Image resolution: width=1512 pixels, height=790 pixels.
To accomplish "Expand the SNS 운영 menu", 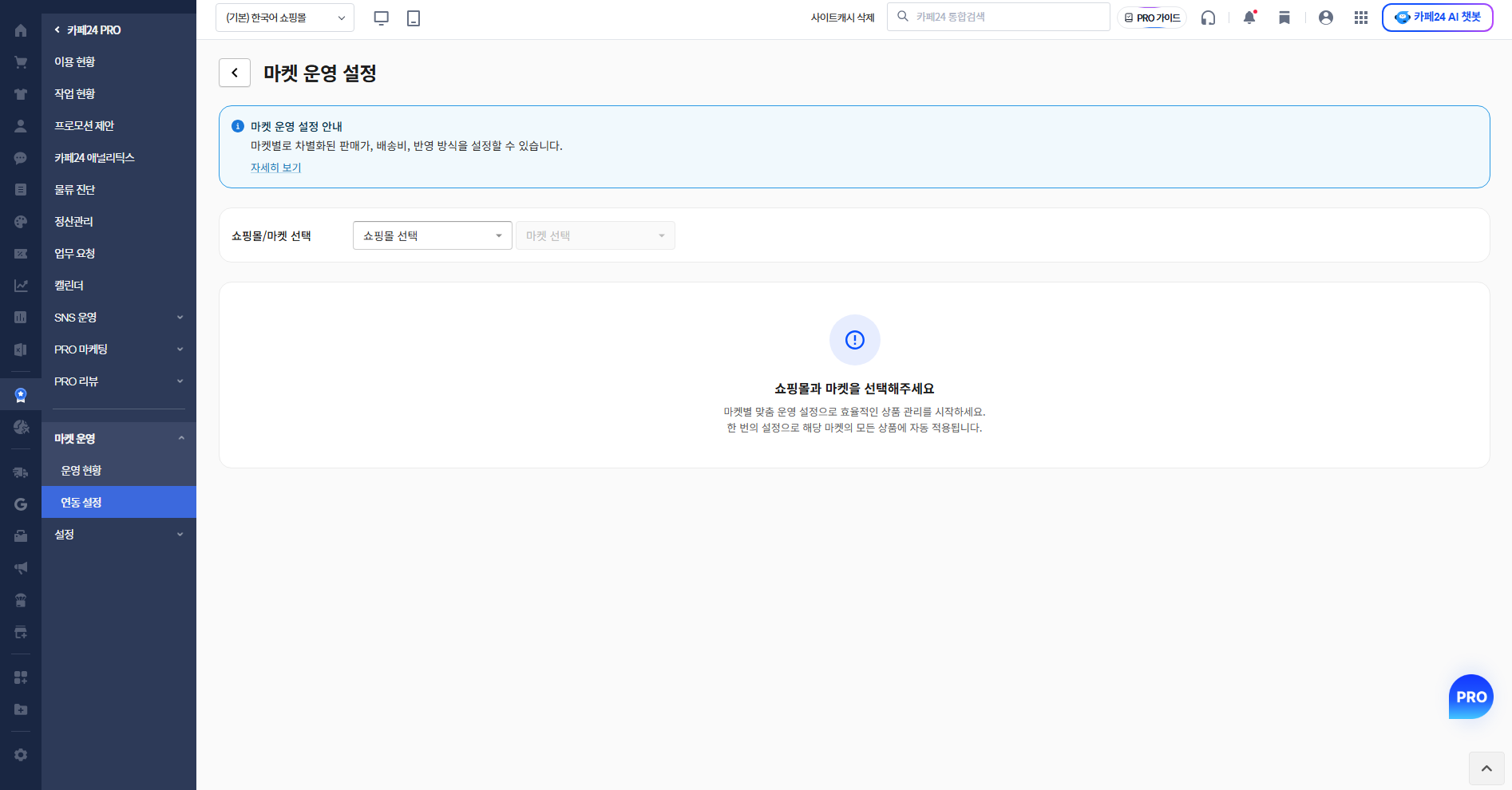I will [119, 318].
